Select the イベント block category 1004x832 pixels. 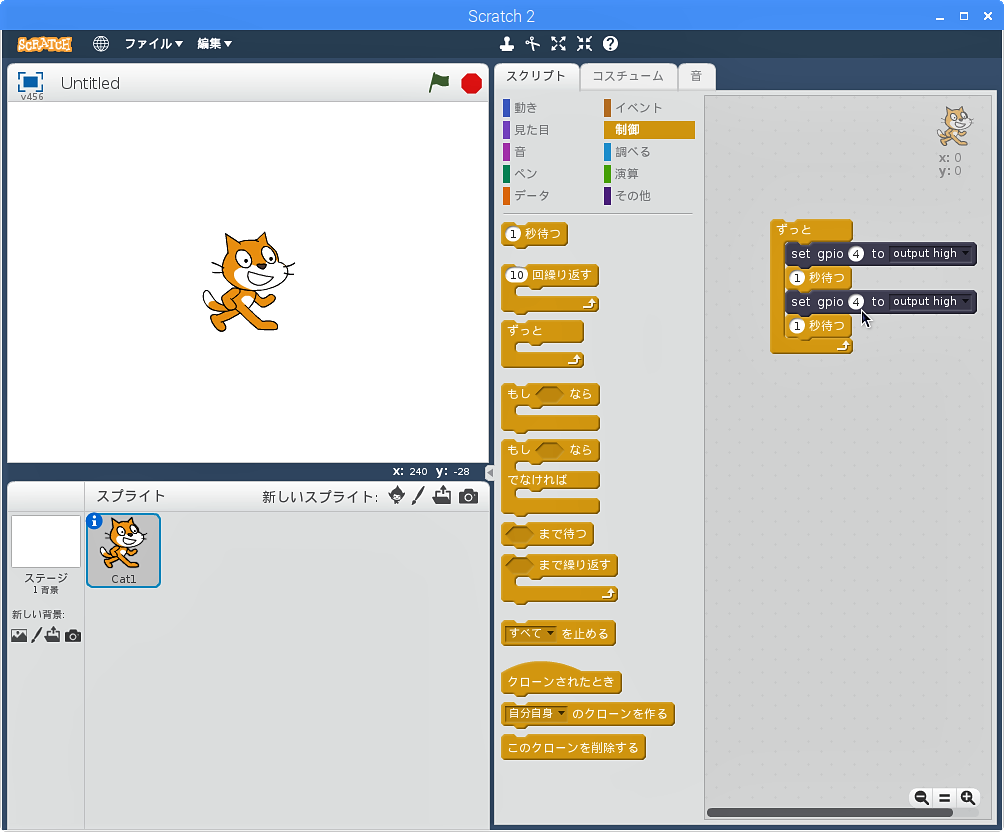point(638,108)
